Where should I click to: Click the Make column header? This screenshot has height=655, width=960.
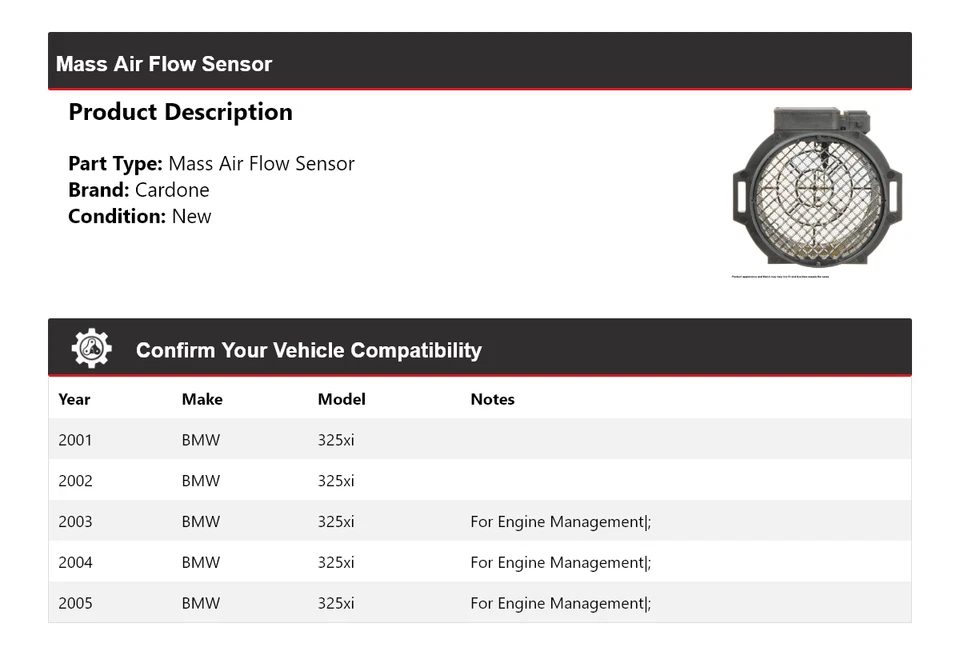click(202, 399)
